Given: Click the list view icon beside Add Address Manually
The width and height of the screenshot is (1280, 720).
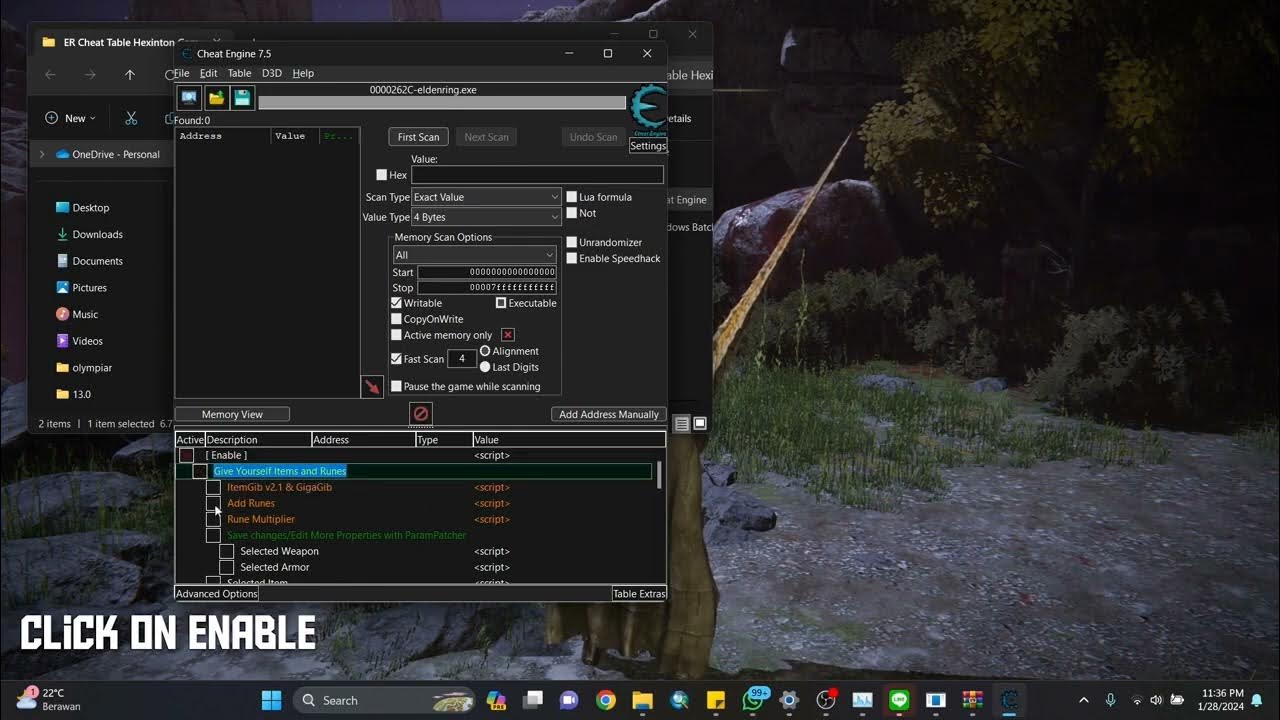Looking at the screenshot, I should pos(682,424).
